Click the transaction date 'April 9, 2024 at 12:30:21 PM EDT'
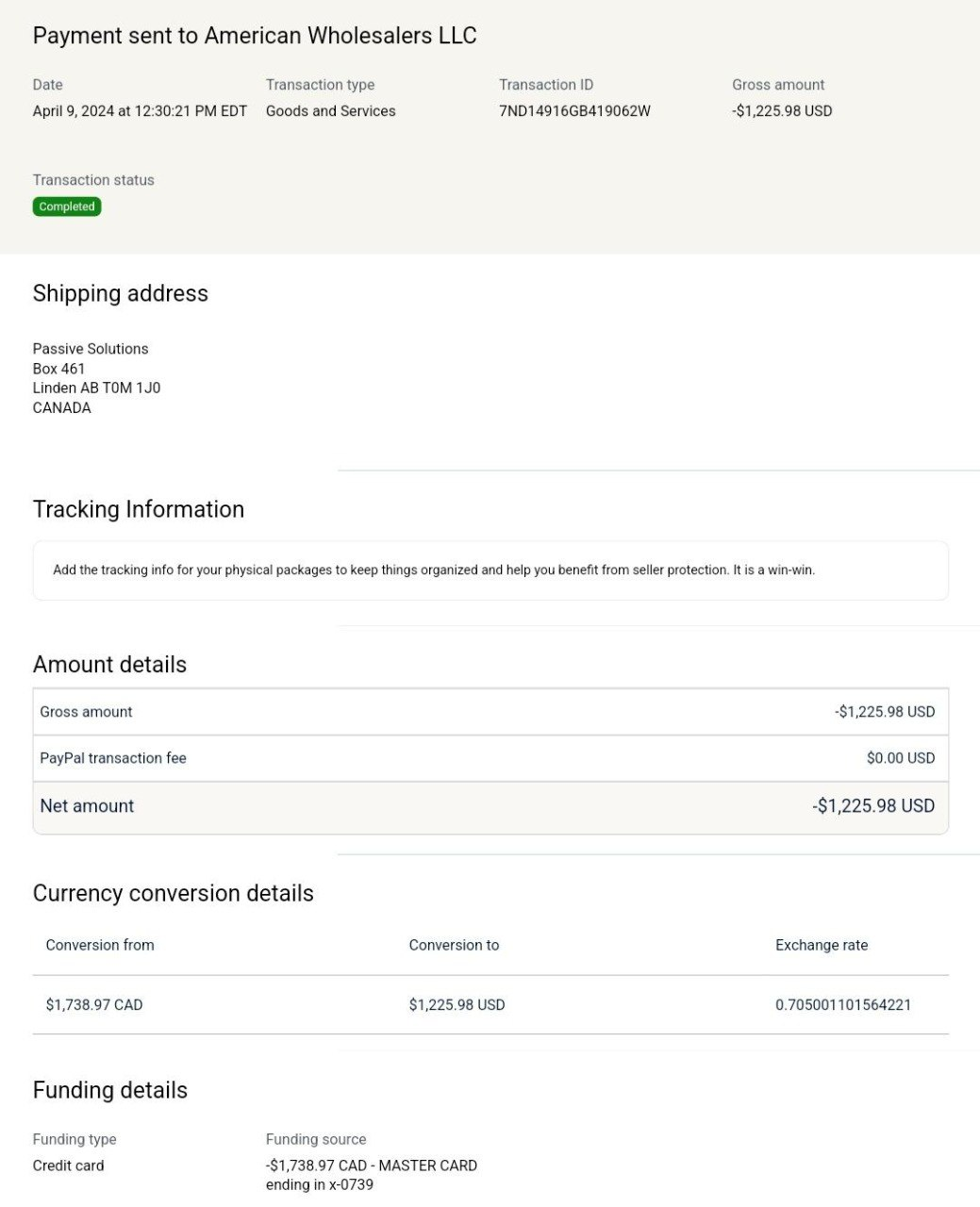Image resolution: width=980 pixels, height=1207 pixels. [x=140, y=111]
